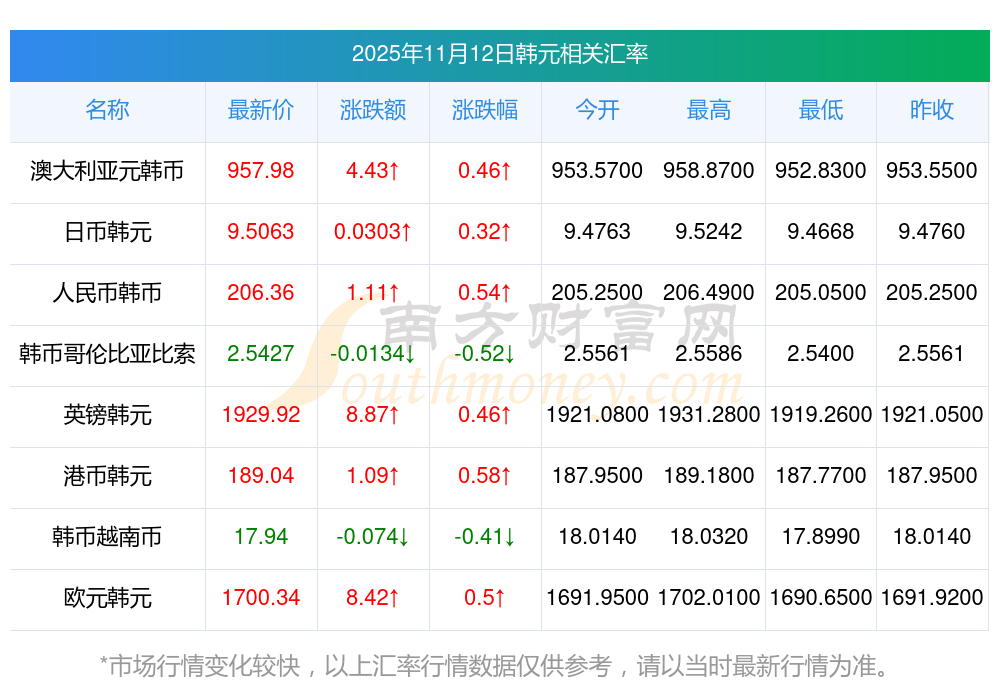
Task: Click the percent change -0.52↓
Action: [x=485, y=353]
